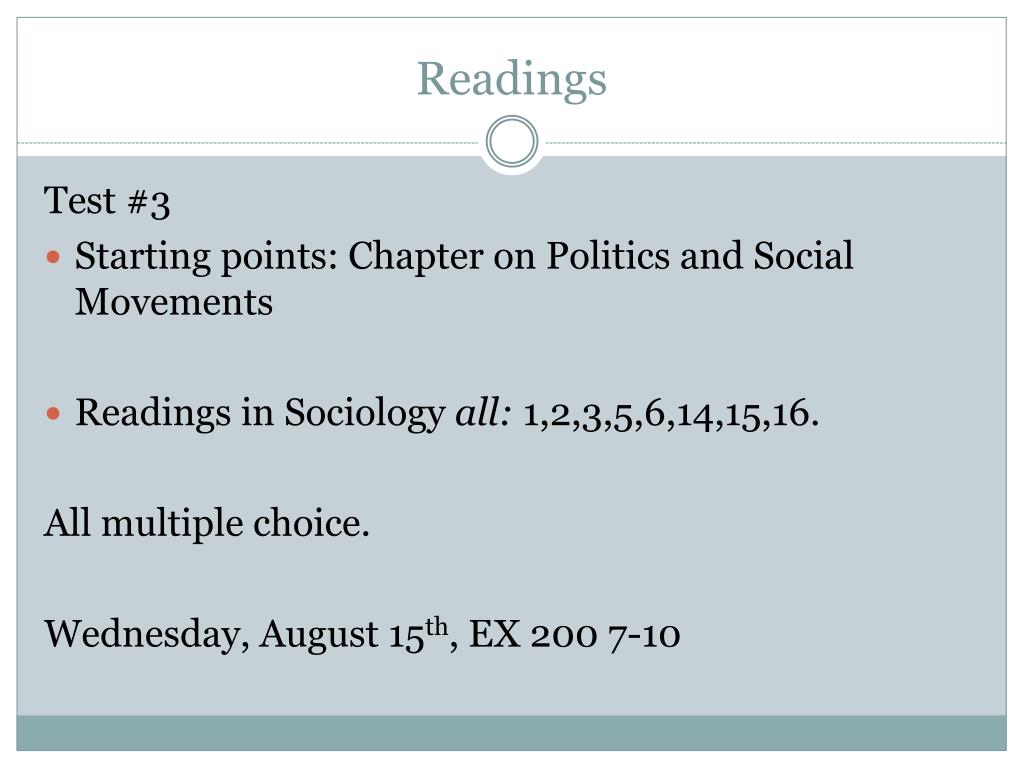Click the Test #3 heading text

107,201
